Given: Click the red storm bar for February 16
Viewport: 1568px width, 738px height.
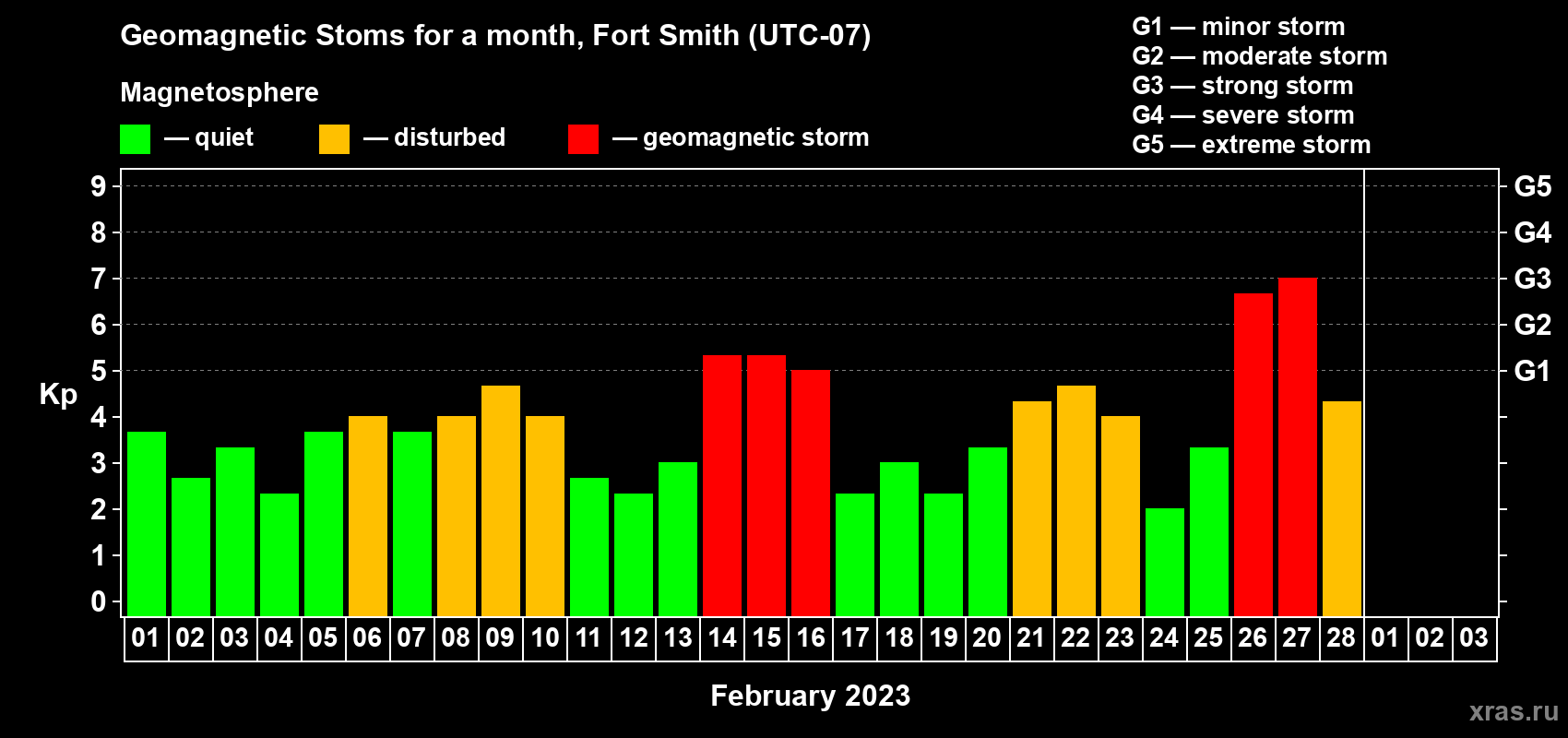Looking at the screenshot, I should click(x=811, y=494).
